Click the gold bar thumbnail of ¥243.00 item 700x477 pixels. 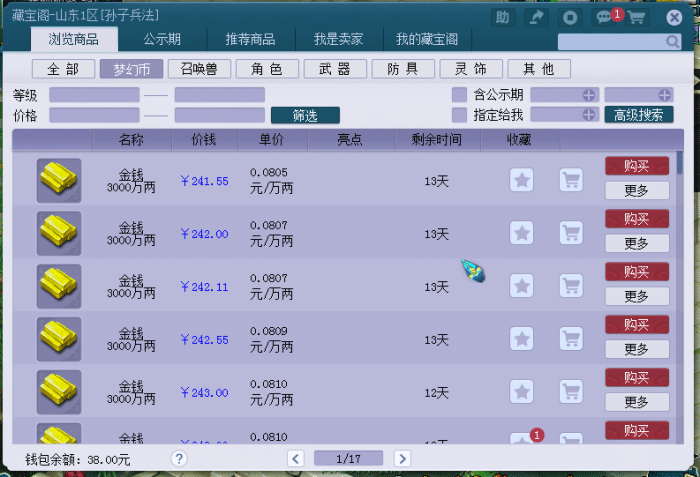point(59,392)
